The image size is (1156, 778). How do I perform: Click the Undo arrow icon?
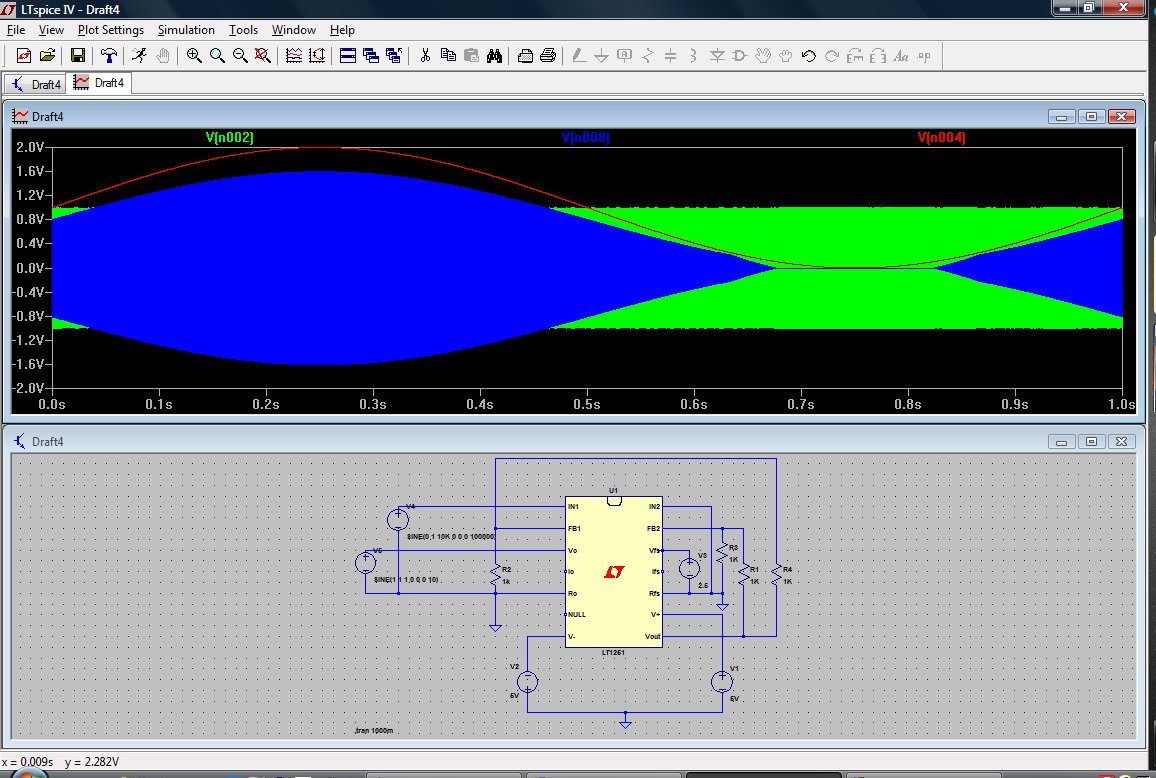point(809,56)
